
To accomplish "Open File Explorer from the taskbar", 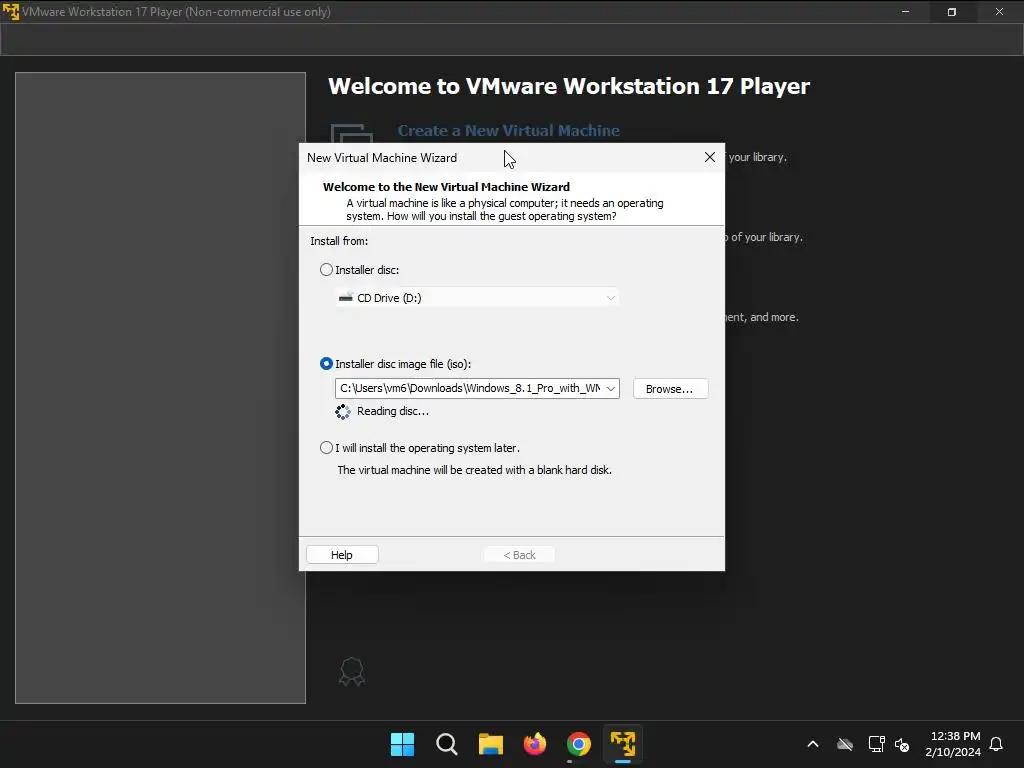I will click(x=490, y=744).
